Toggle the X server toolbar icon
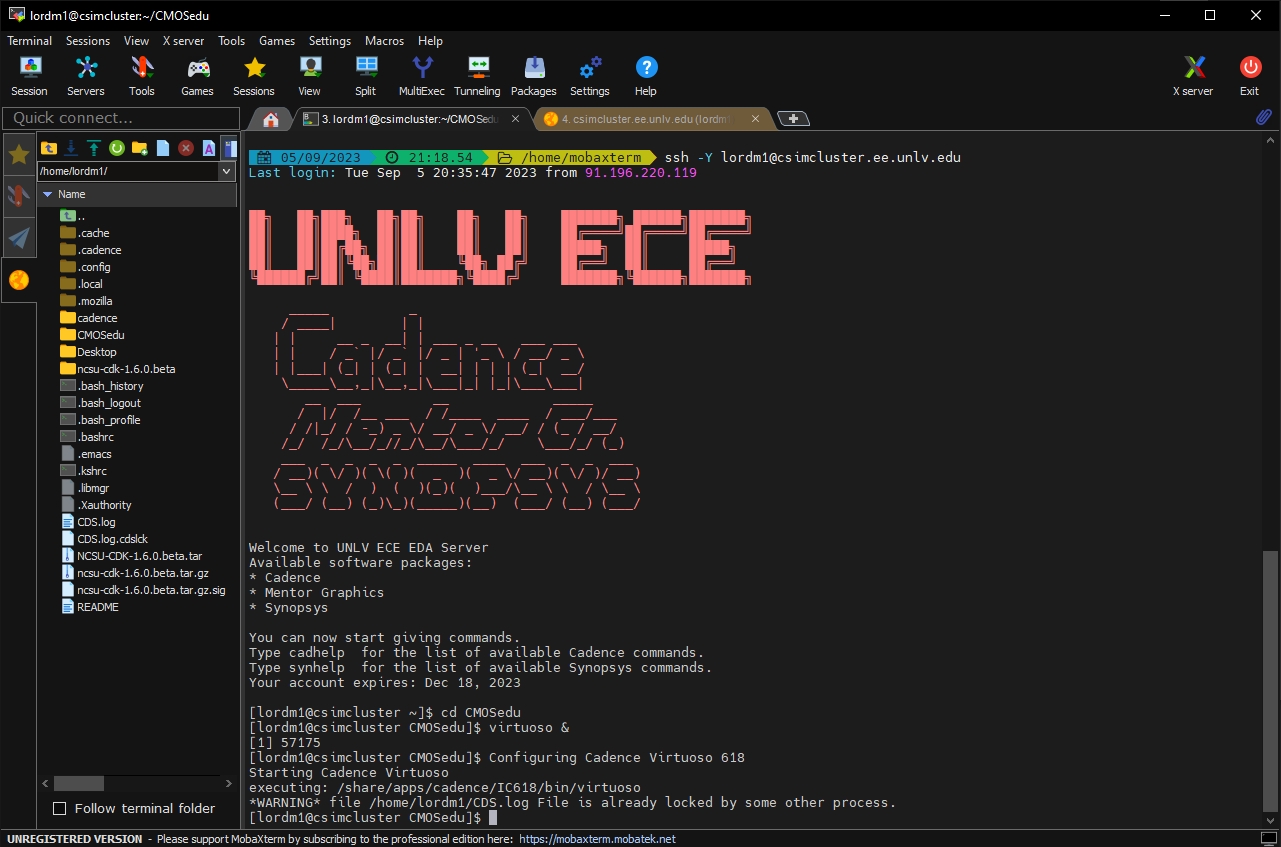This screenshot has height=847, width=1281. tap(1193, 76)
